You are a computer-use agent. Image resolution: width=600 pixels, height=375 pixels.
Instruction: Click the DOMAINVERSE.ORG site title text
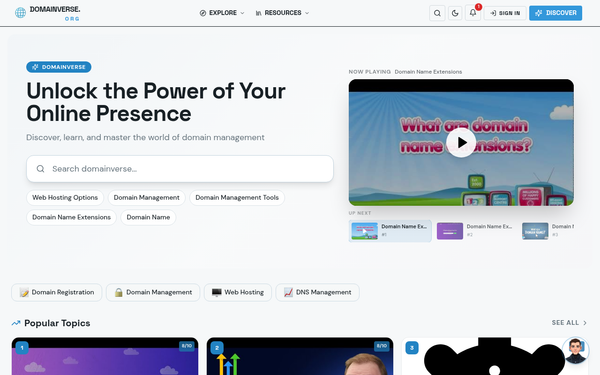[55, 13]
